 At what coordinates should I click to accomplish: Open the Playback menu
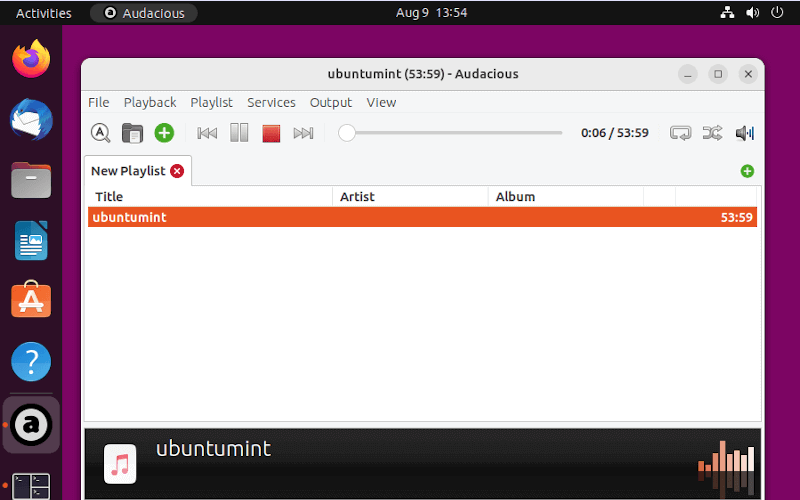(150, 103)
